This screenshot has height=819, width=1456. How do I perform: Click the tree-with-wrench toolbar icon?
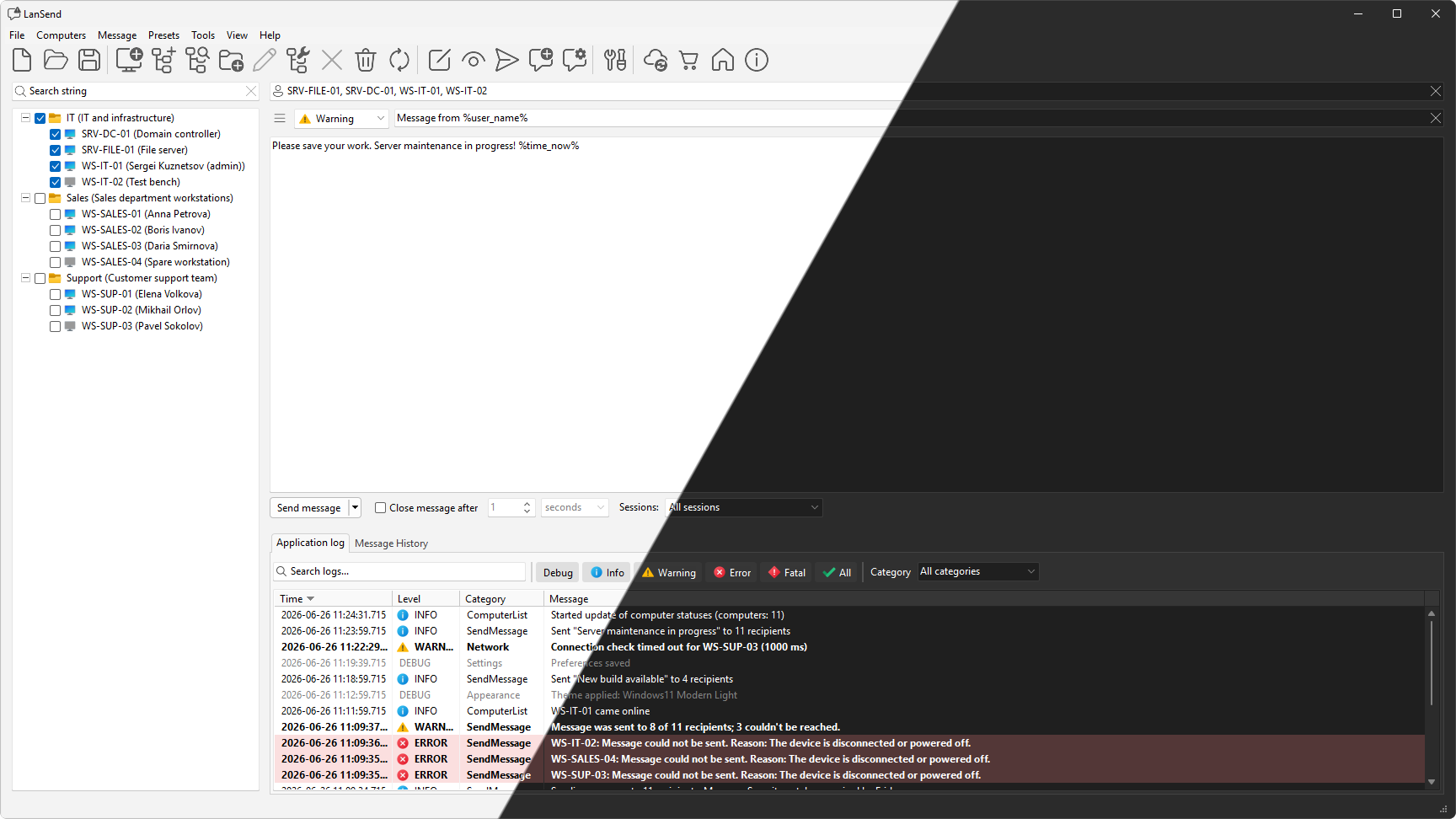[298, 60]
